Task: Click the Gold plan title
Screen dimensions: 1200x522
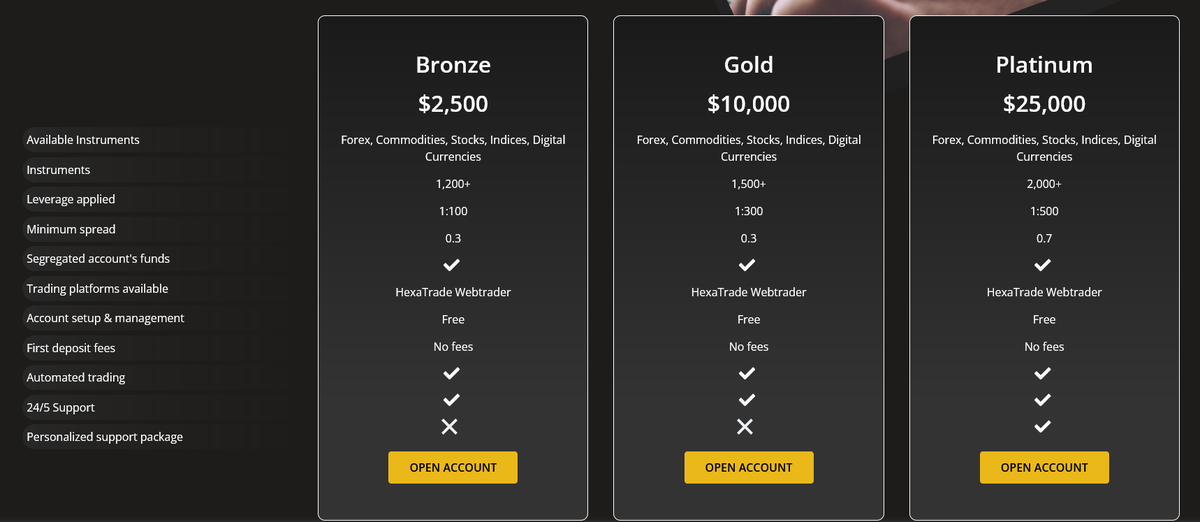Action: (749, 65)
